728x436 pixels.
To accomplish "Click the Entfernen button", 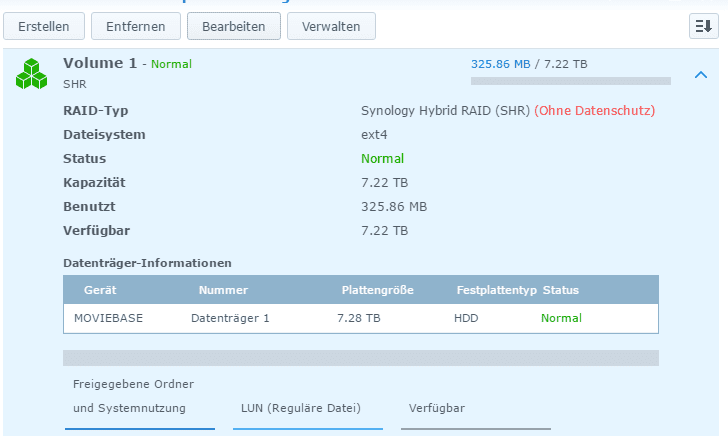I will (136, 26).
